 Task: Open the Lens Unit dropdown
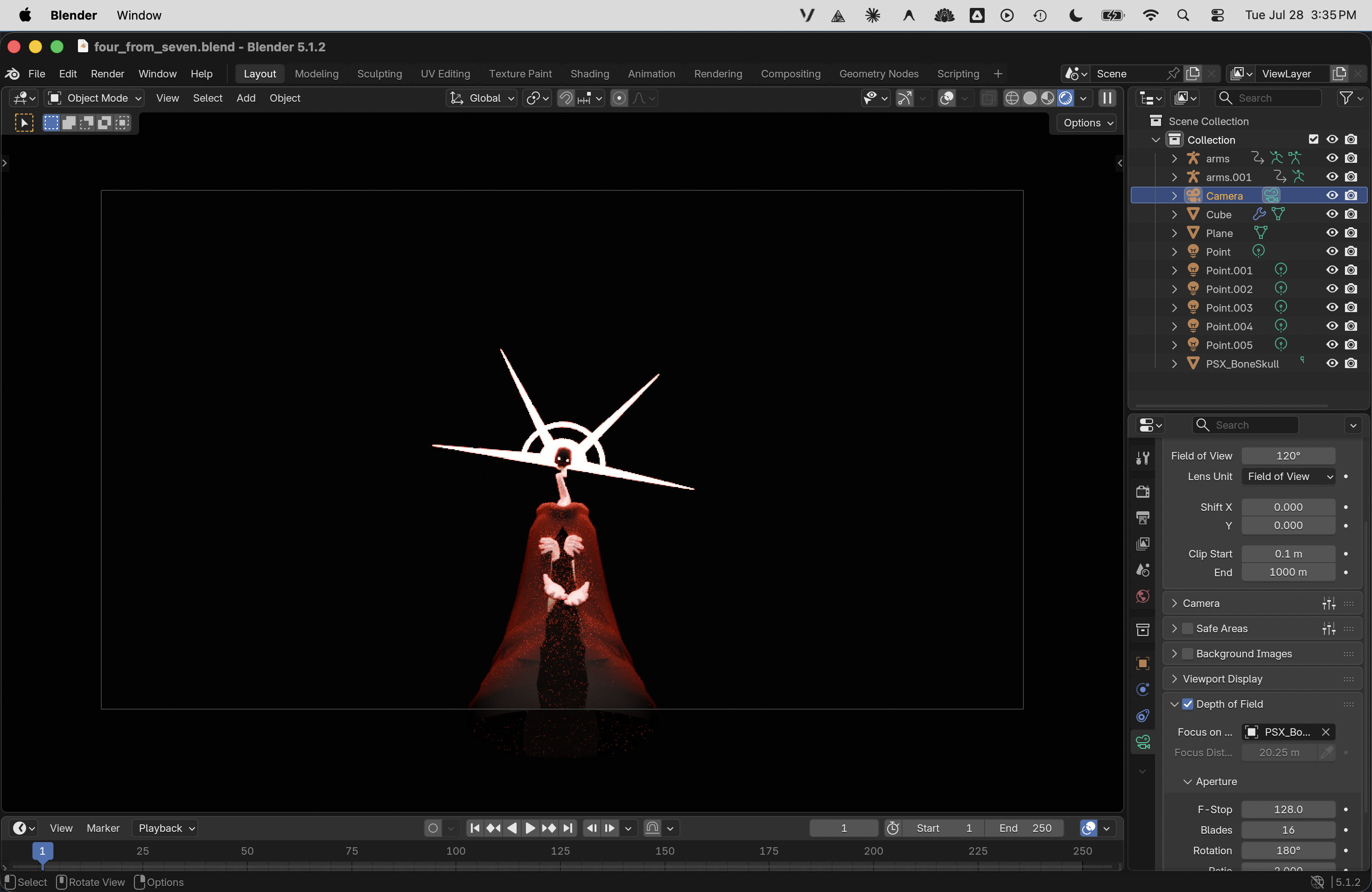pos(1288,476)
